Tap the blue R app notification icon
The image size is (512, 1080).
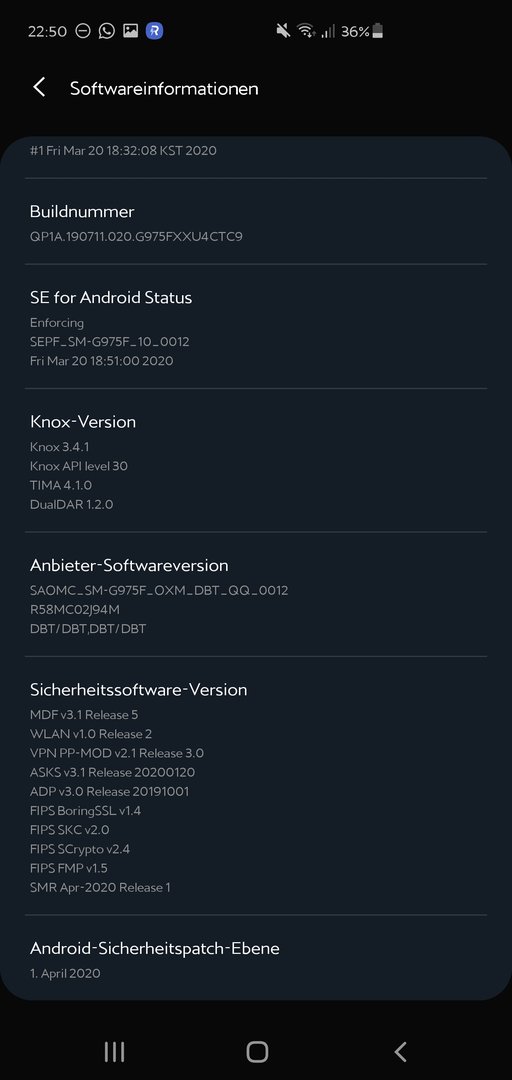coord(154,31)
